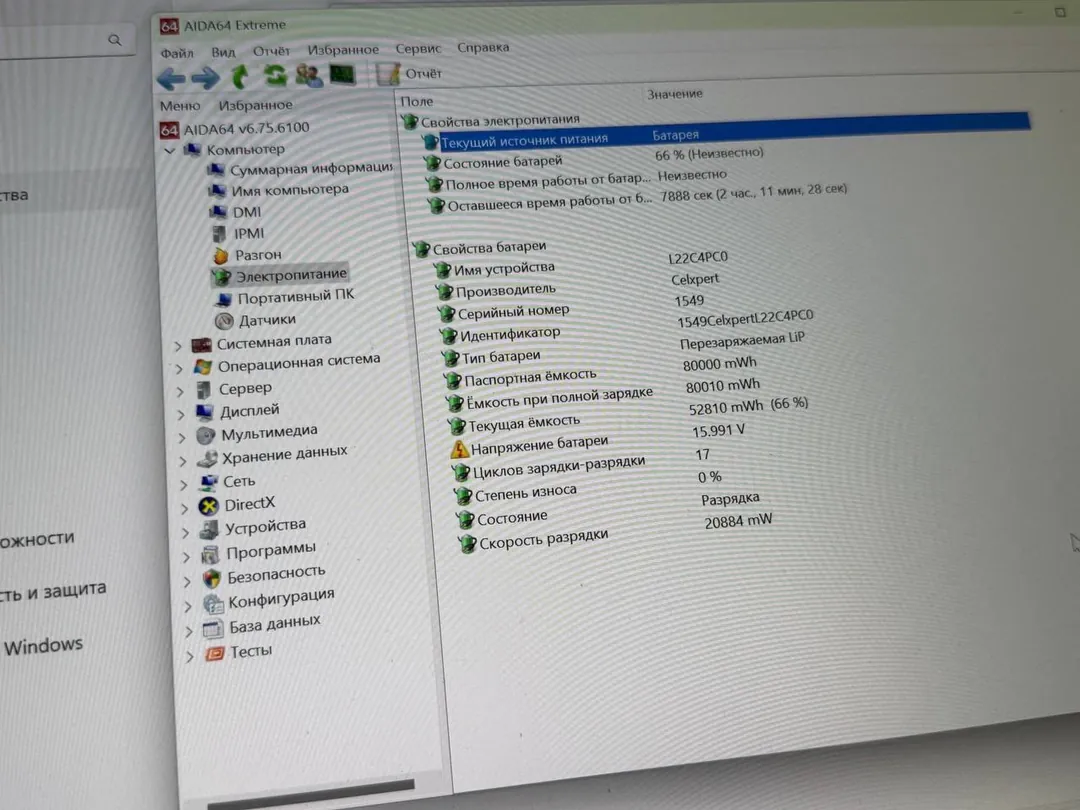Image resolution: width=1080 pixels, height=810 pixels.
Task: Click the Back arrow toolbar icon
Action: coord(171,78)
